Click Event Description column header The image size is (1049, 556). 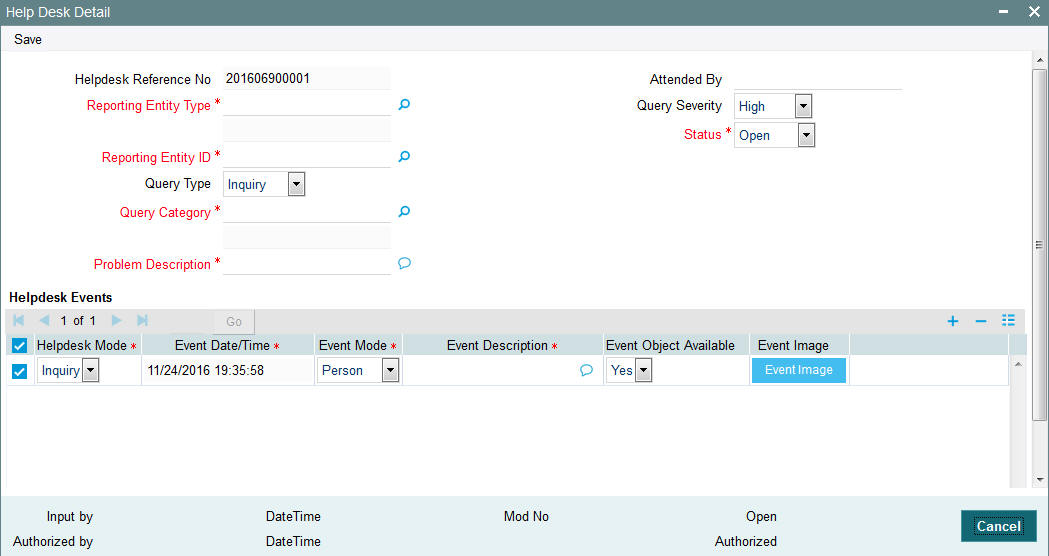tap(497, 345)
